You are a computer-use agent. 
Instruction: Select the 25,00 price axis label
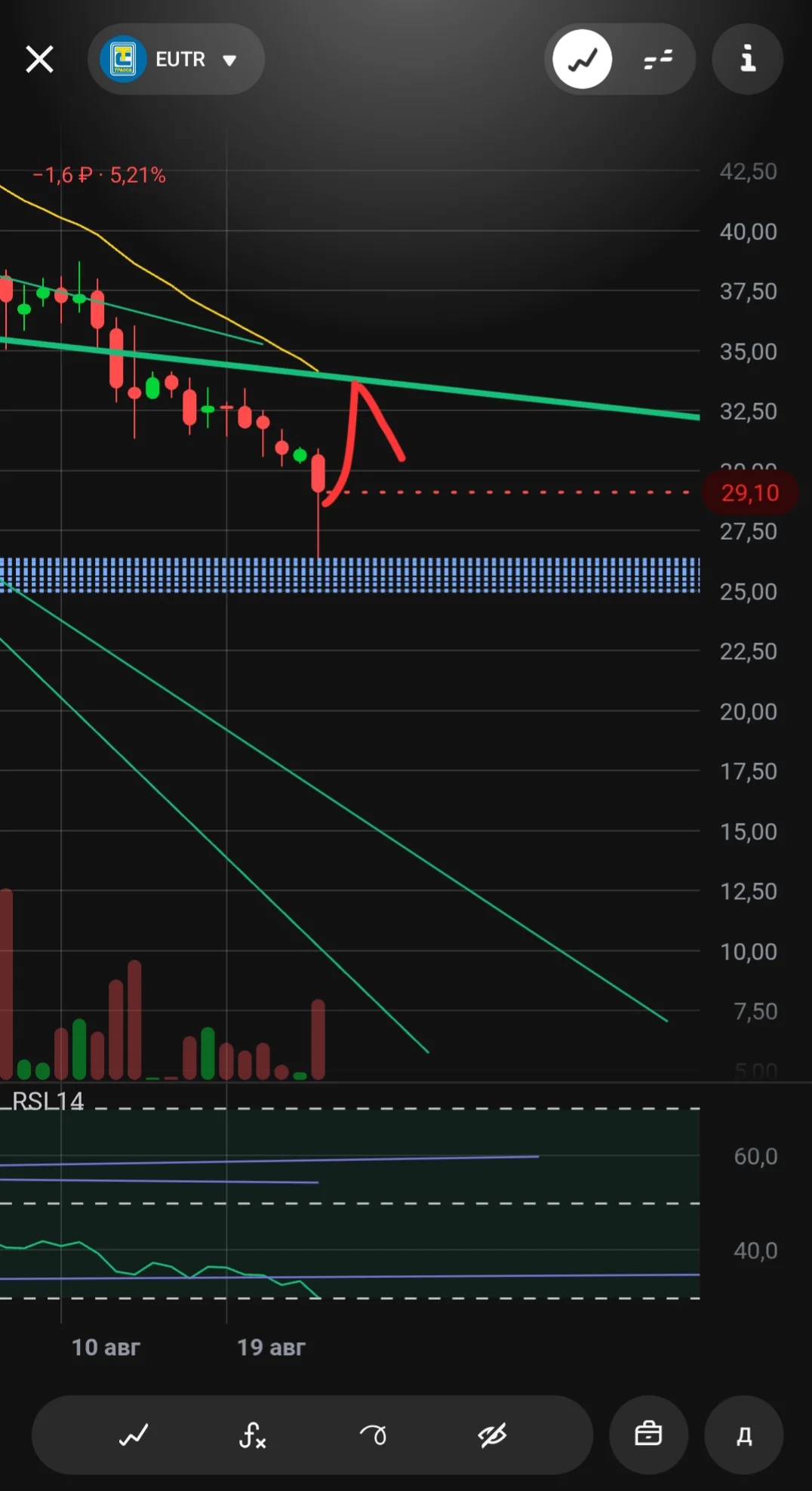tap(748, 591)
